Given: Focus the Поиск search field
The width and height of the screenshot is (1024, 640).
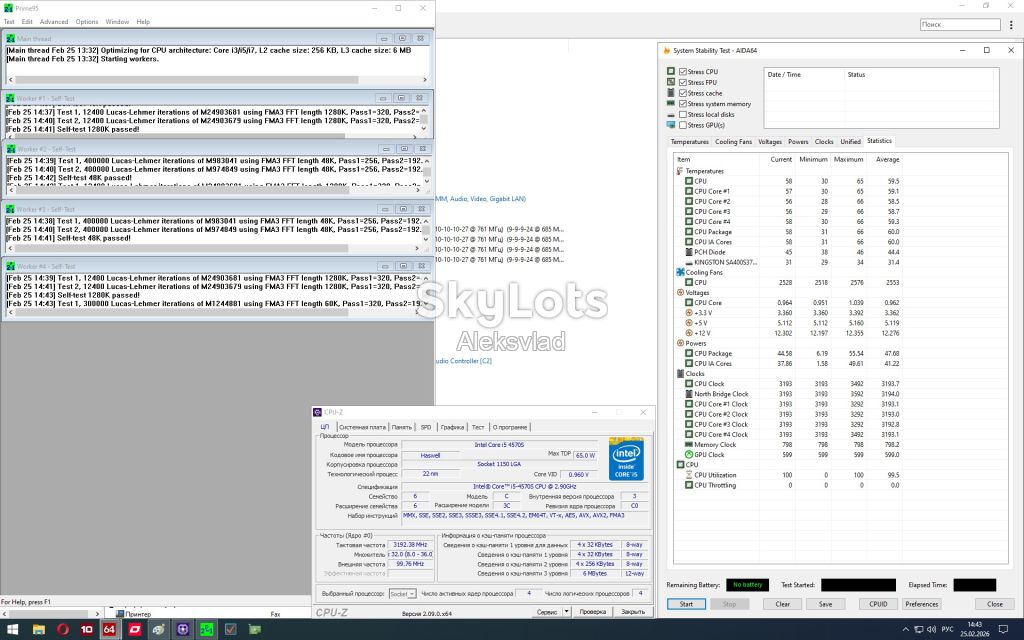Looking at the screenshot, I should [x=960, y=25].
